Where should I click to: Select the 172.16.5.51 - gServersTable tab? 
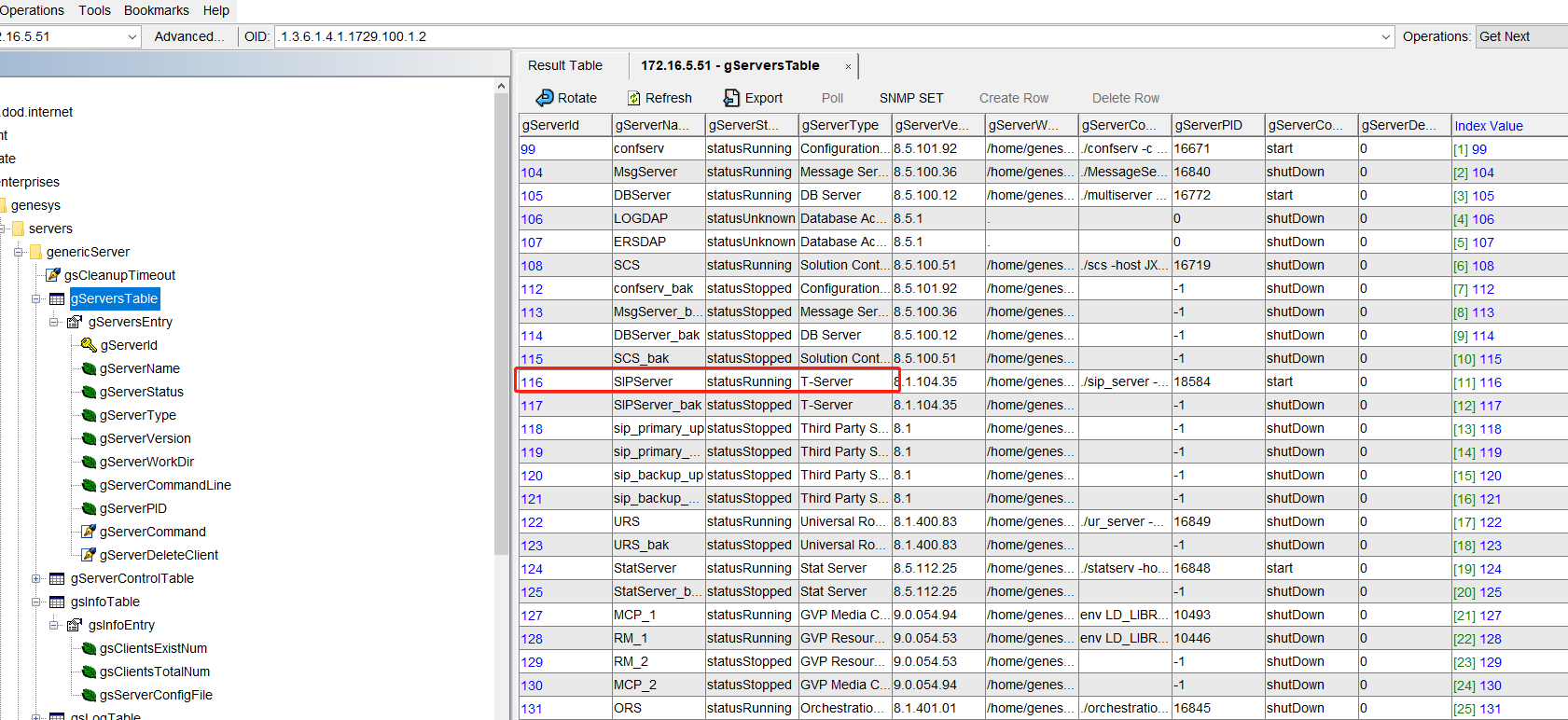(x=730, y=65)
